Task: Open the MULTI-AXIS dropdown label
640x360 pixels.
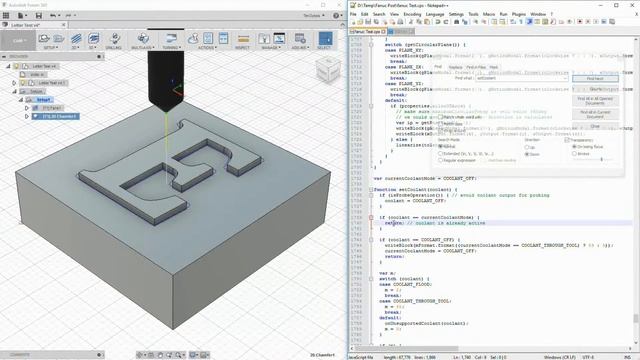Action: (x=142, y=48)
